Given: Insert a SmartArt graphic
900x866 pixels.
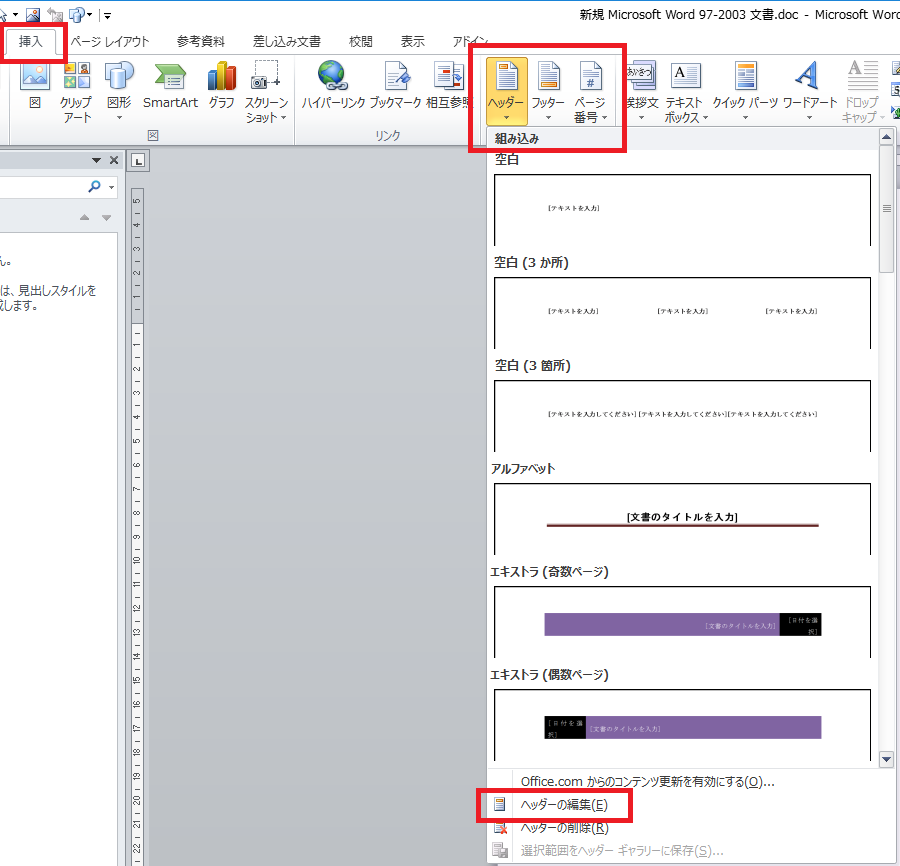Looking at the screenshot, I should 170,86.
